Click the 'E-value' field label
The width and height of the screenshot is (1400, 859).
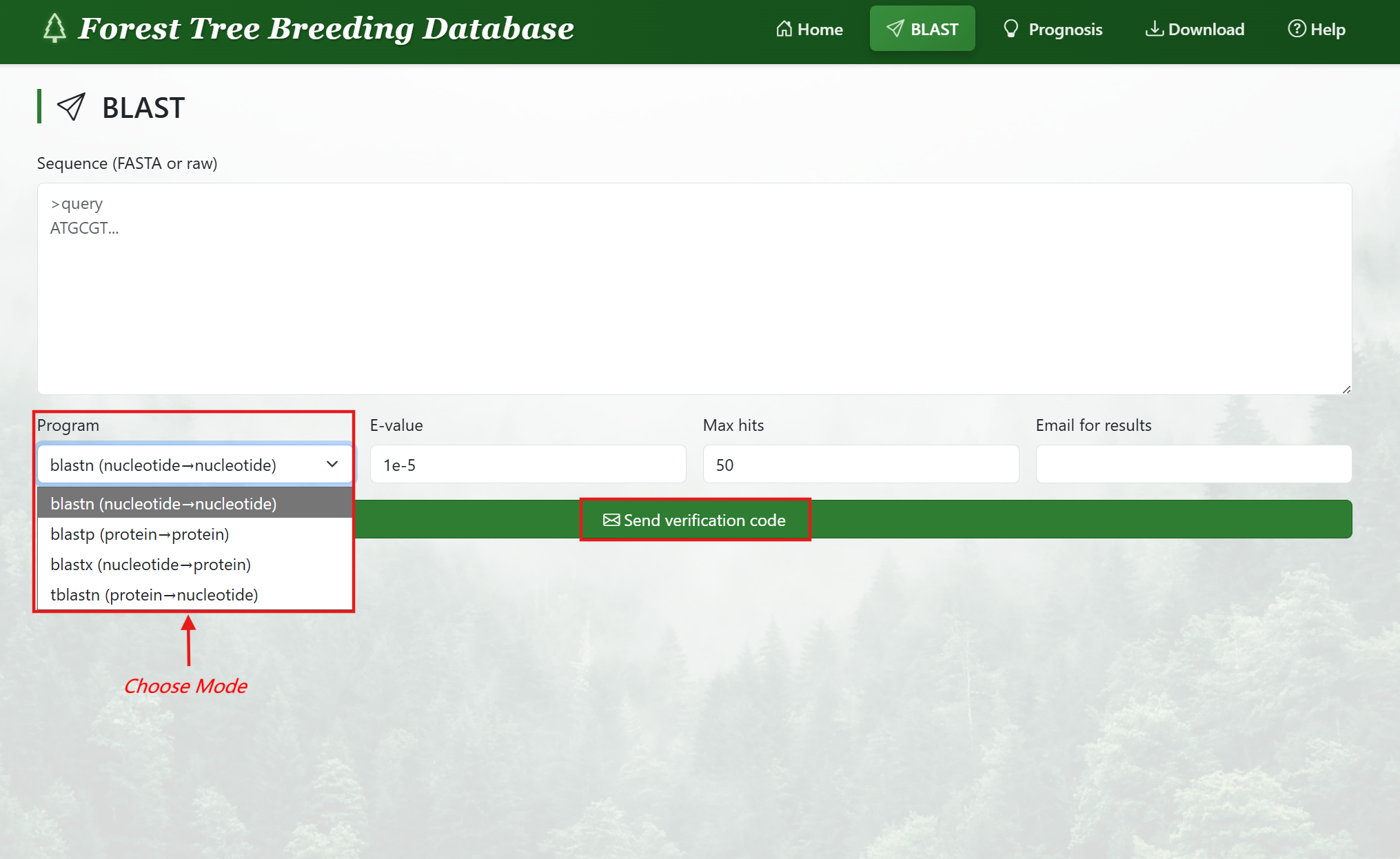click(396, 425)
